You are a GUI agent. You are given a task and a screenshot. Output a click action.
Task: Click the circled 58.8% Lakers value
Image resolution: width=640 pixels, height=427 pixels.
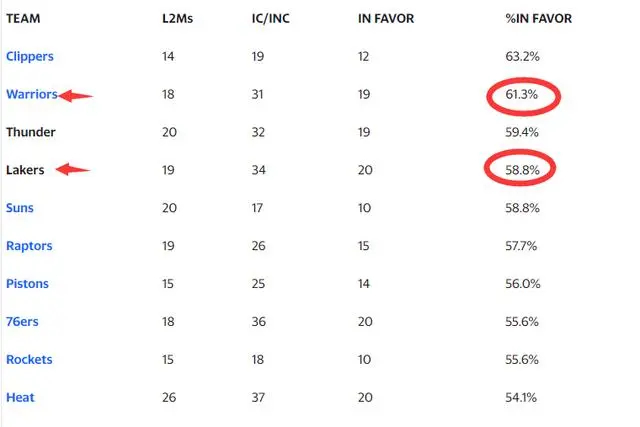pyautogui.click(x=523, y=171)
